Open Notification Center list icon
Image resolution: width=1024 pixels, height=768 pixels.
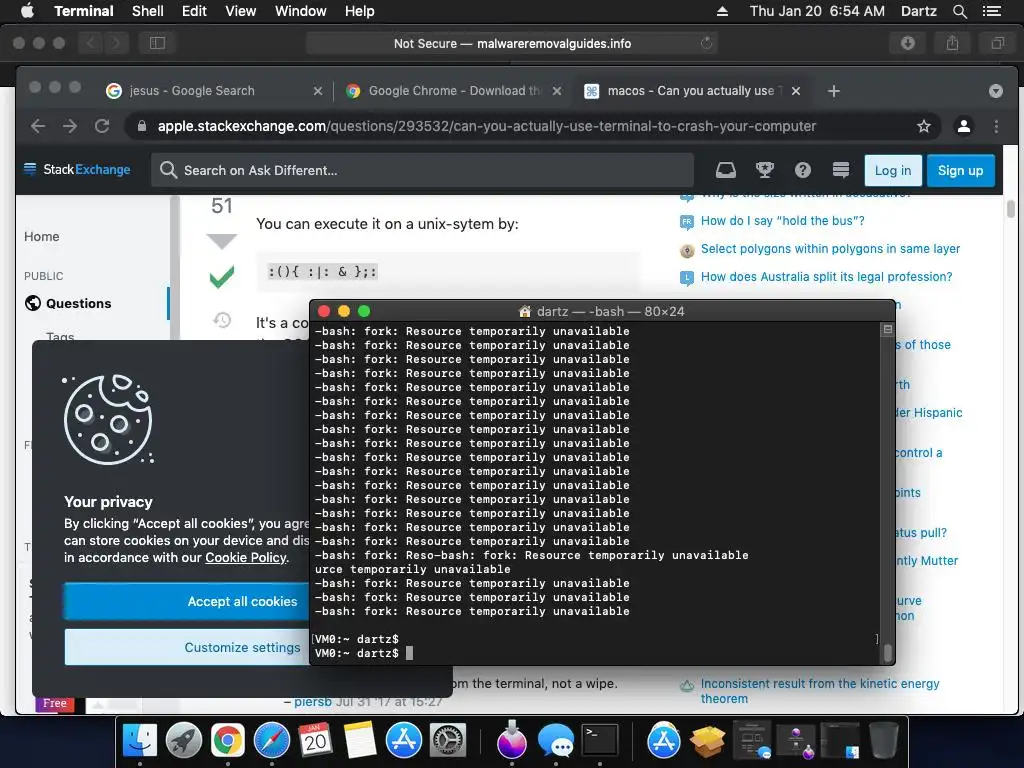click(x=991, y=11)
